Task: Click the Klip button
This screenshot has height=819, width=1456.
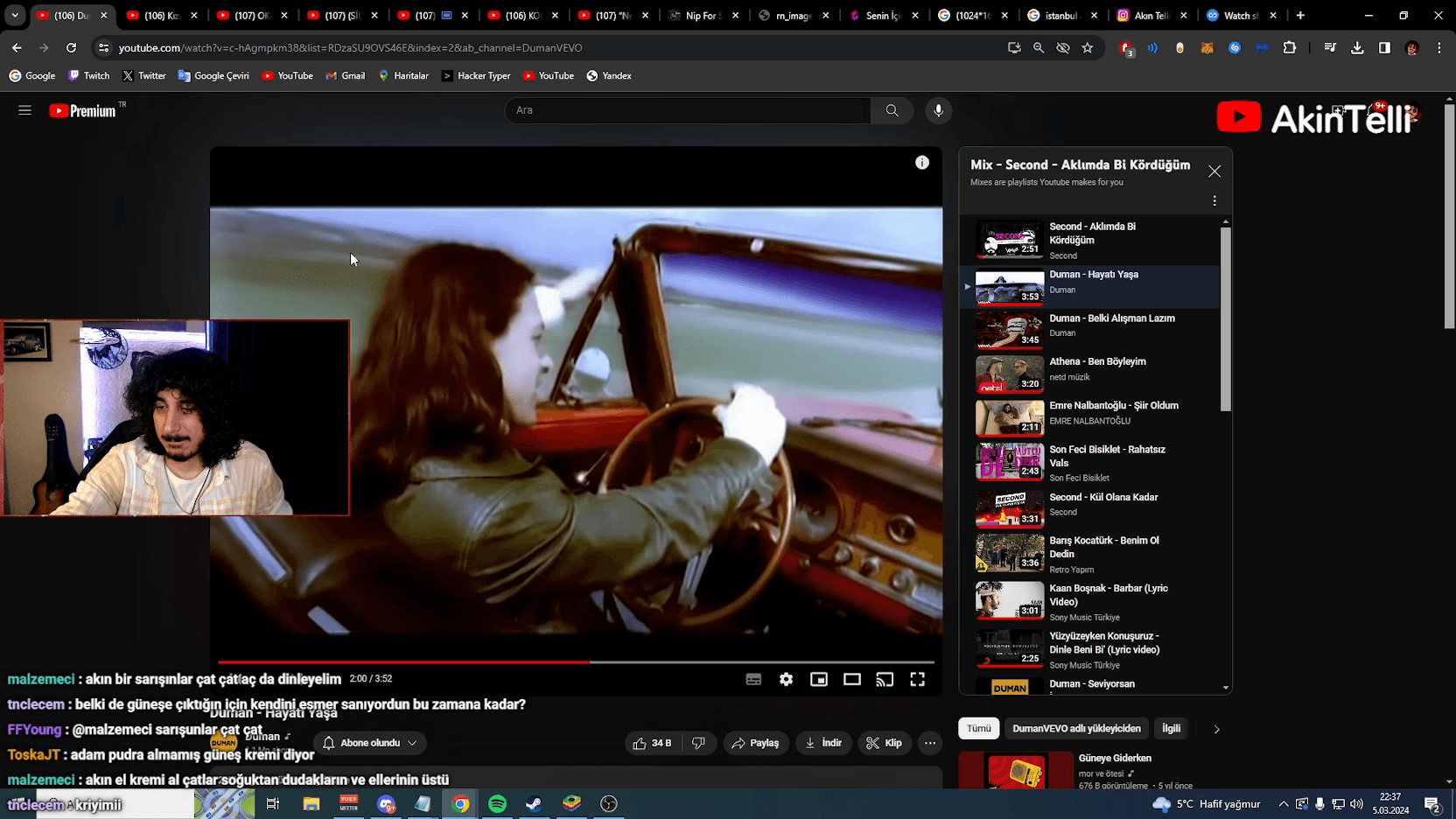Action: pyautogui.click(x=884, y=743)
